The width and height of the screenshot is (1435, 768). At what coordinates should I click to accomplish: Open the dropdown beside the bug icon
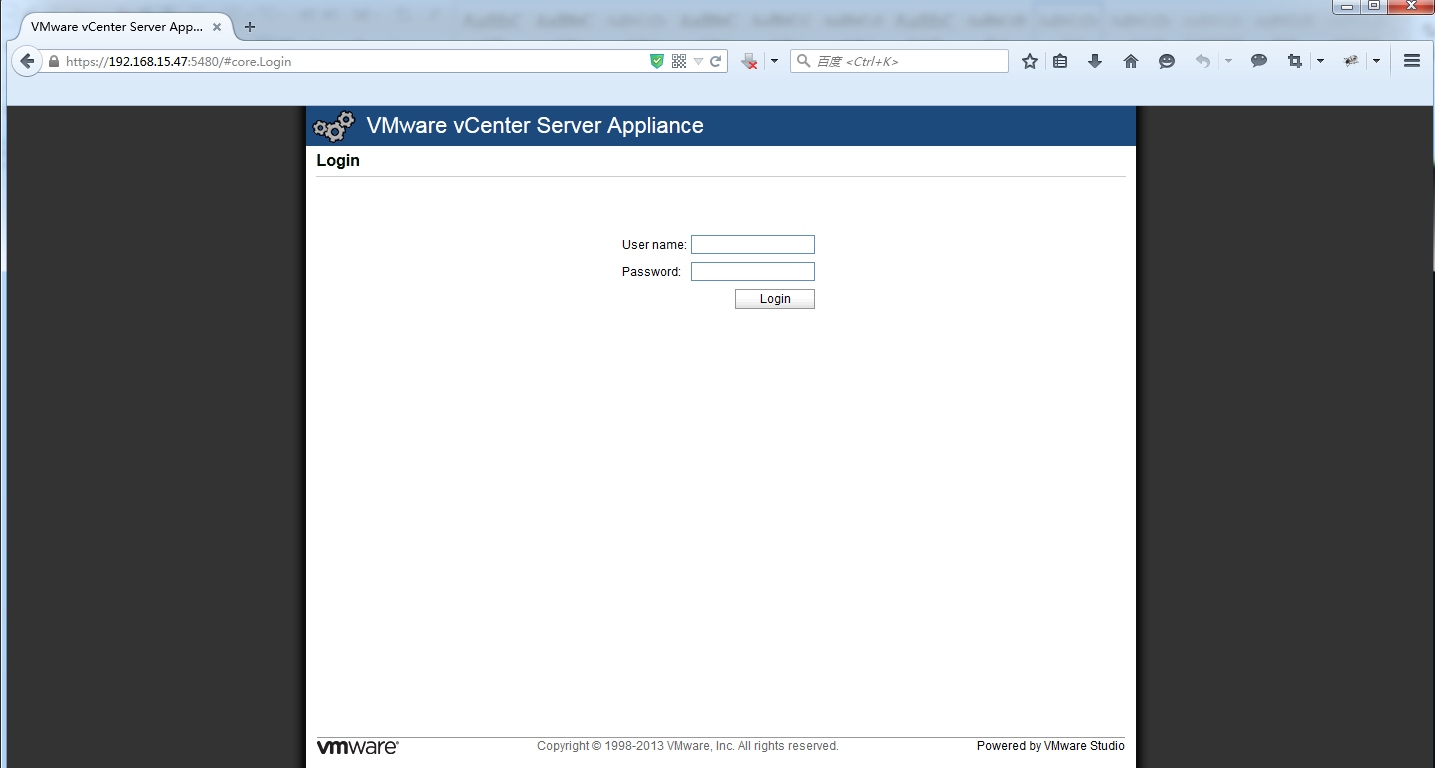1376,61
